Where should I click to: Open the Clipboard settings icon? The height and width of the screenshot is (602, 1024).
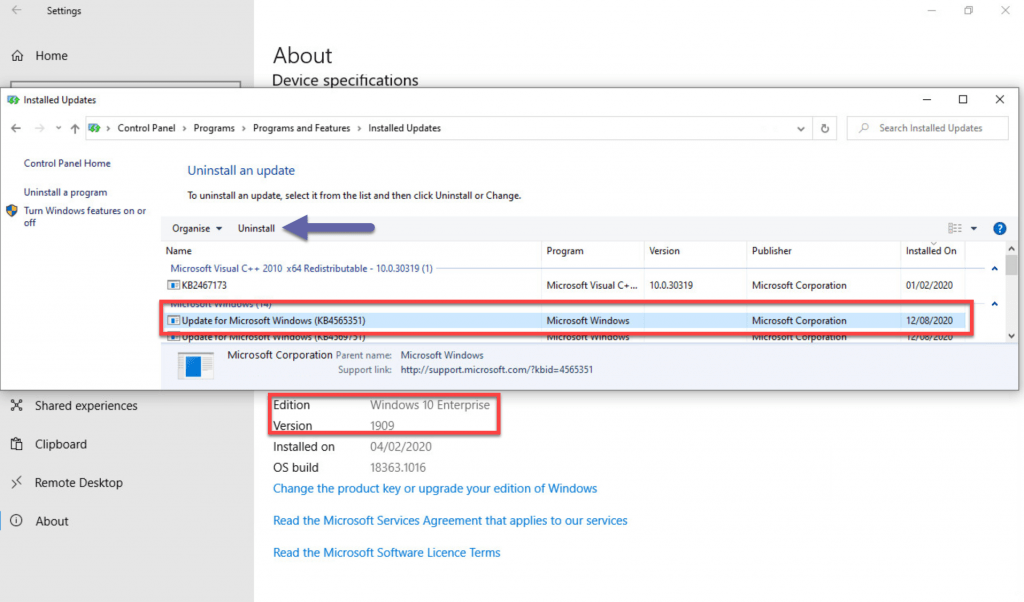[x=17, y=444]
